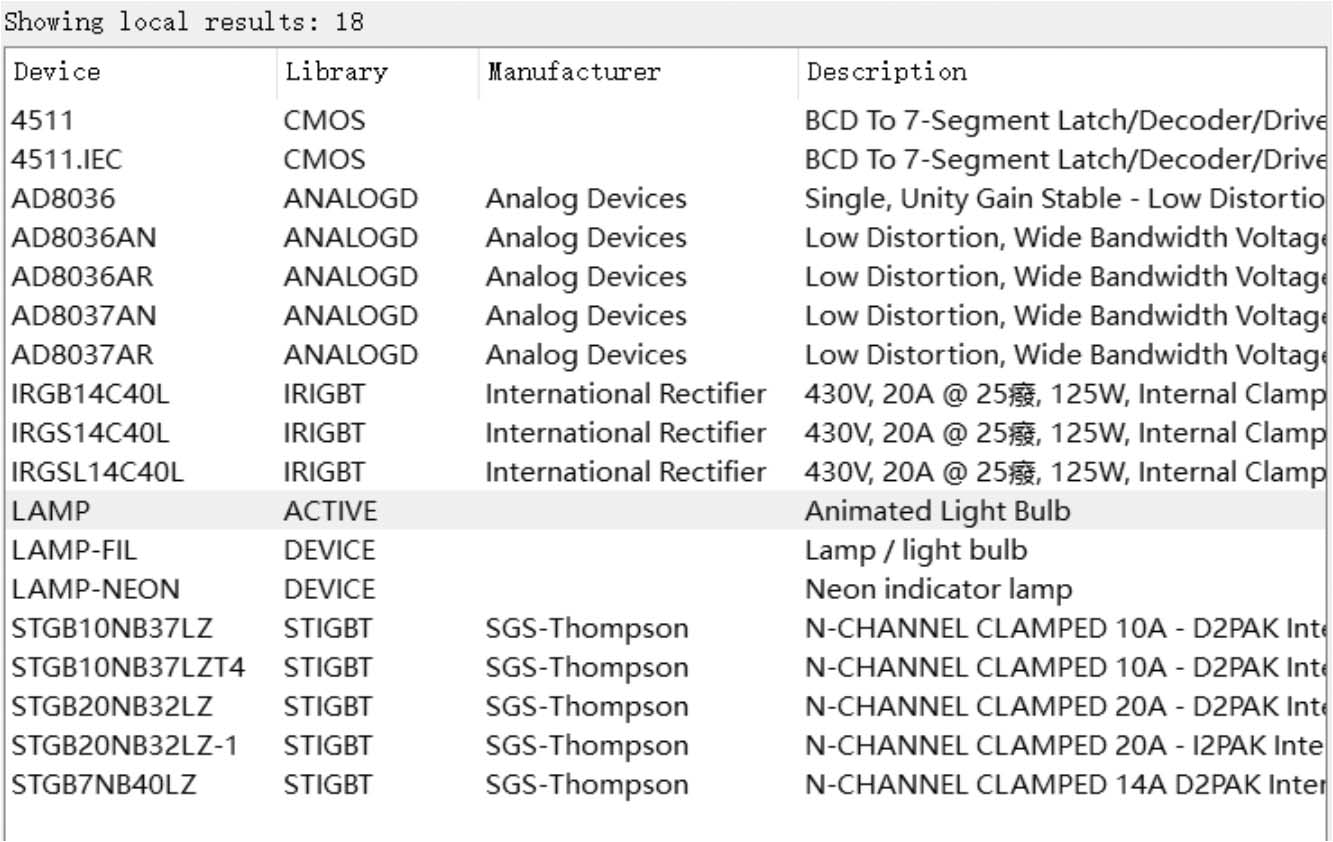Choose the STGB7NB40LZ device entry
Image resolution: width=1333 pixels, height=842 pixels.
tap(104, 785)
